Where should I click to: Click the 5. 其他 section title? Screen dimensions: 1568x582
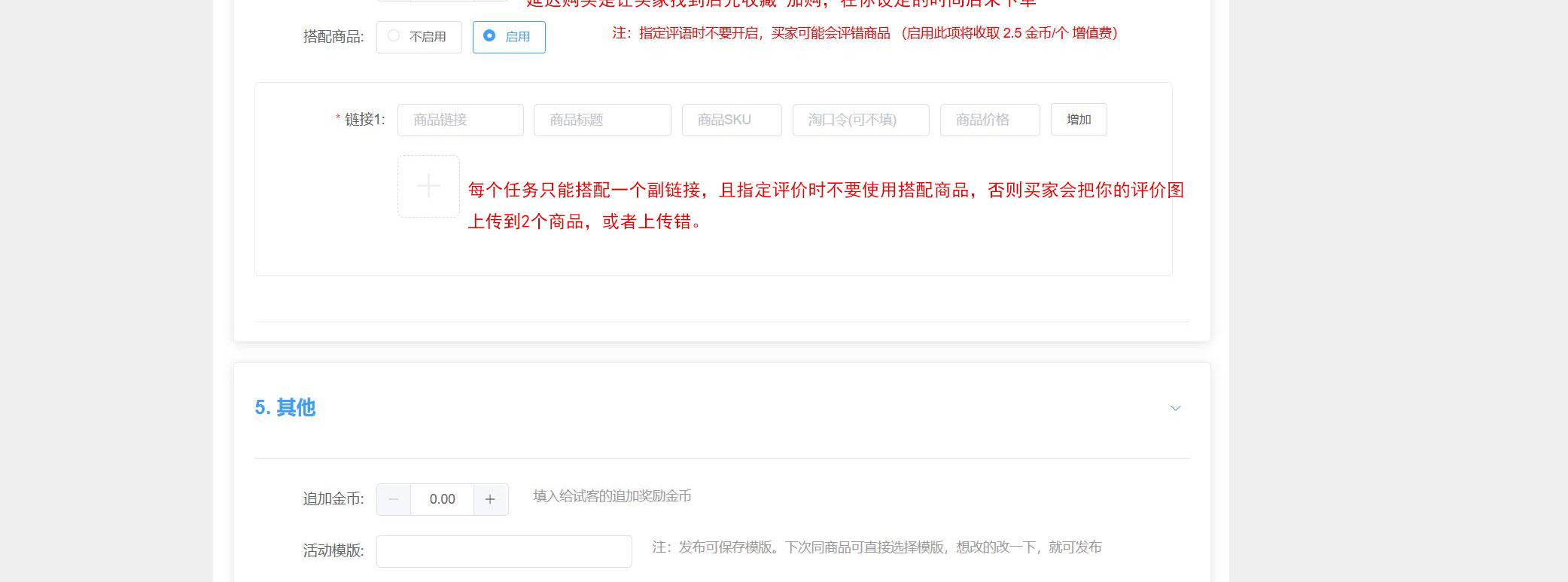pyautogui.click(x=285, y=407)
